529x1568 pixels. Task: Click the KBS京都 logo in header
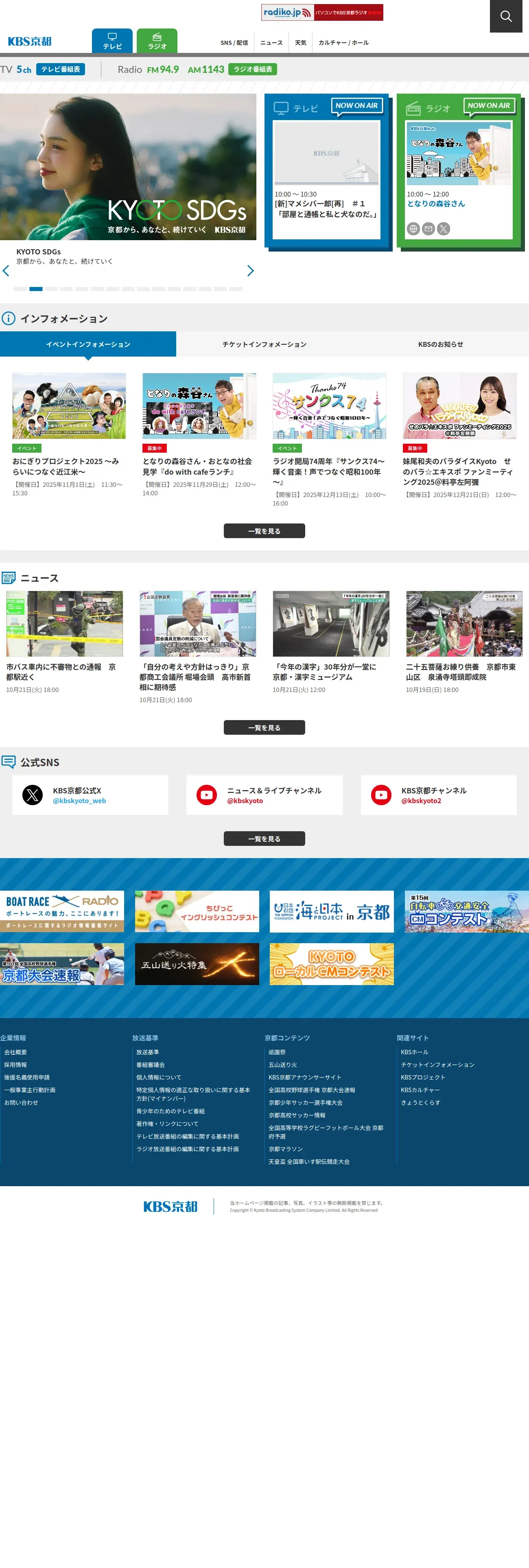click(29, 42)
